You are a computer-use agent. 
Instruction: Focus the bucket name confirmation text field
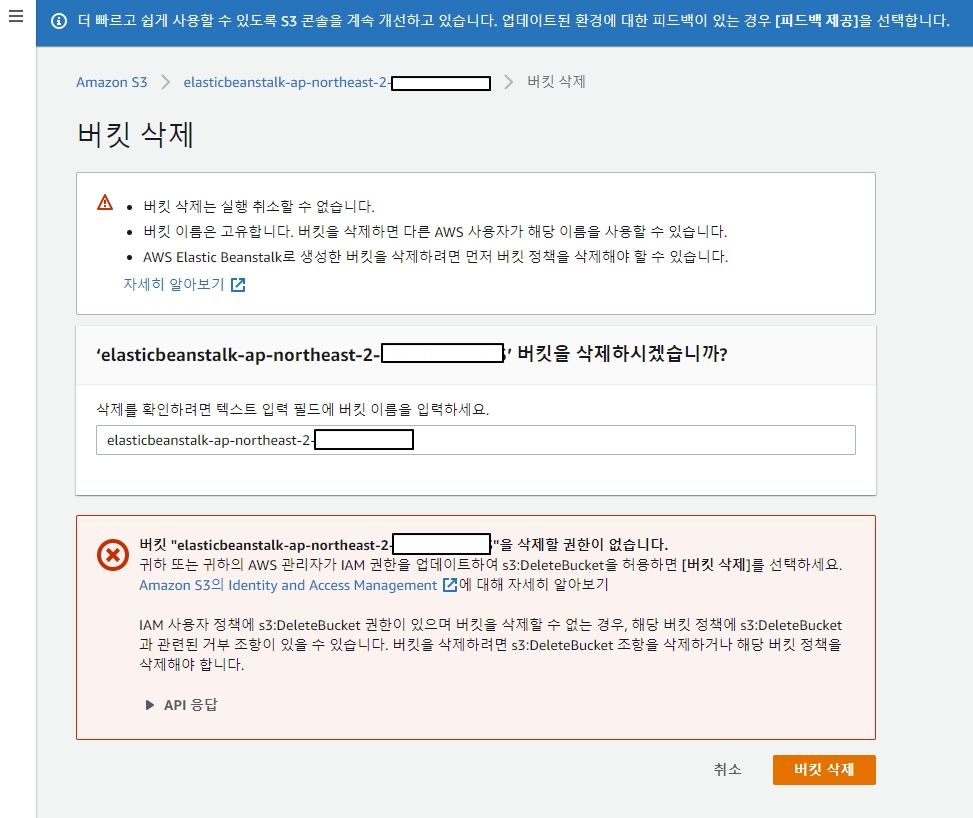click(476, 440)
